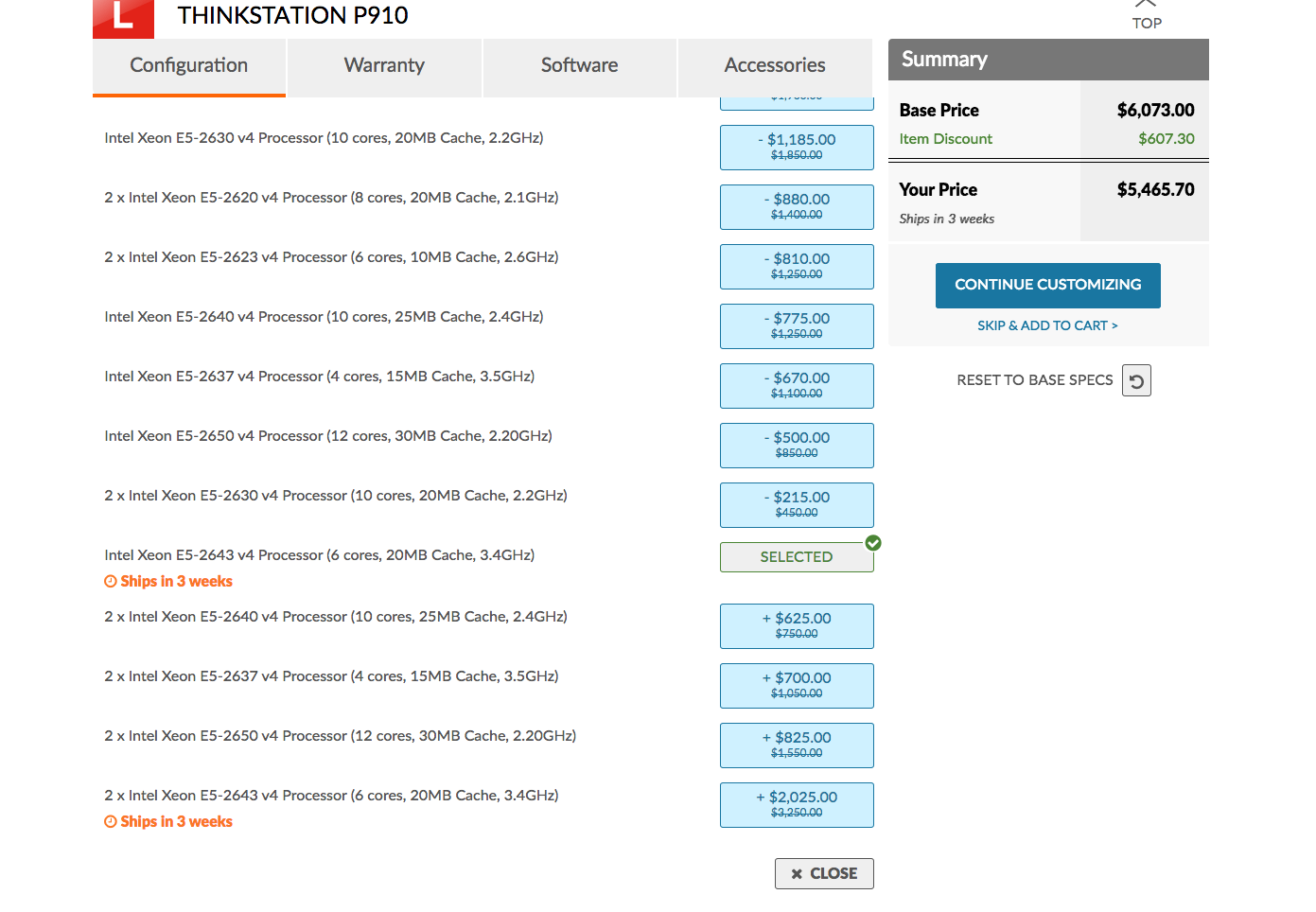Click the green selected checkmark badge
Viewport: 1316px width, 912px height.
point(873,543)
